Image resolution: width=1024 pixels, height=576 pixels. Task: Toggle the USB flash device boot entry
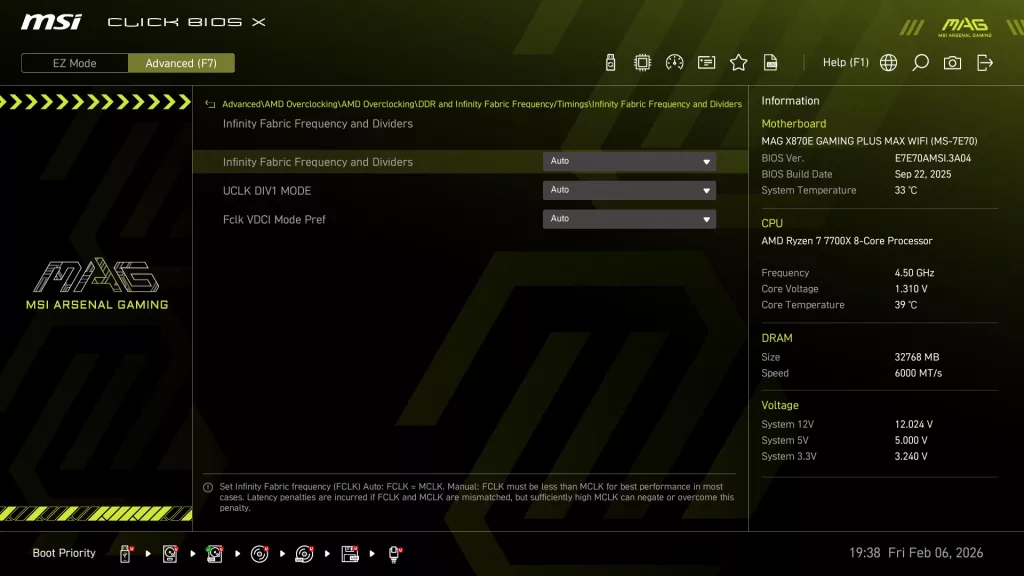124,552
